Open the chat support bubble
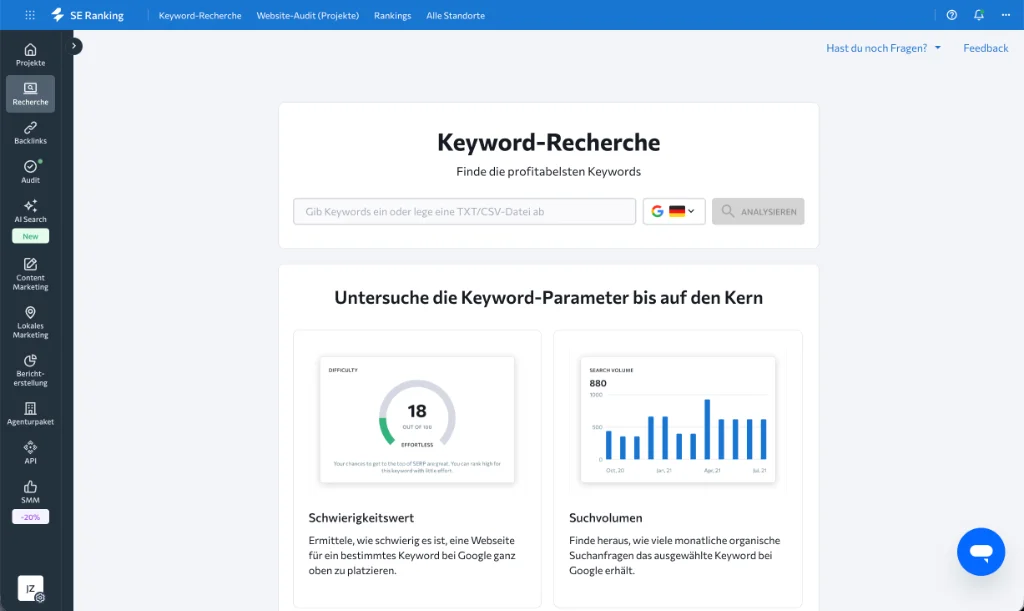This screenshot has height=611, width=1024. [981, 552]
